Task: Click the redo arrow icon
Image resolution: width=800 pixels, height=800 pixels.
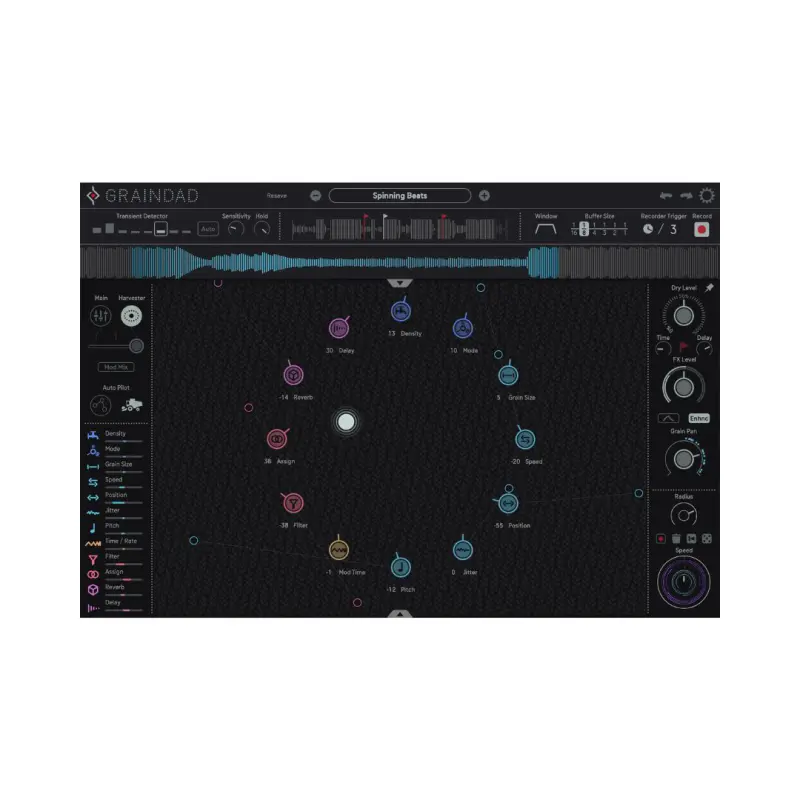Action: click(686, 195)
